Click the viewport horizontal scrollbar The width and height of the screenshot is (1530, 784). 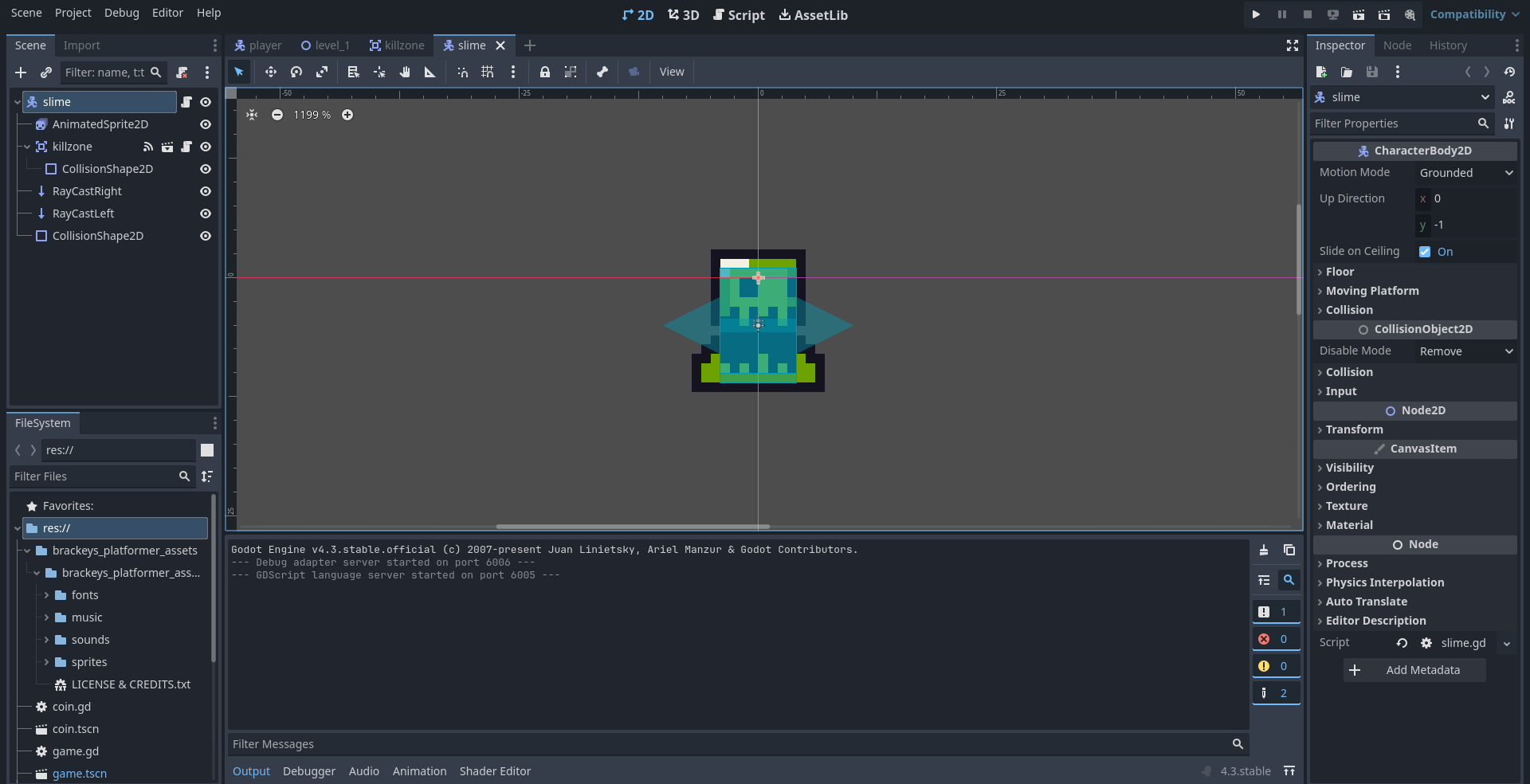coord(633,527)
